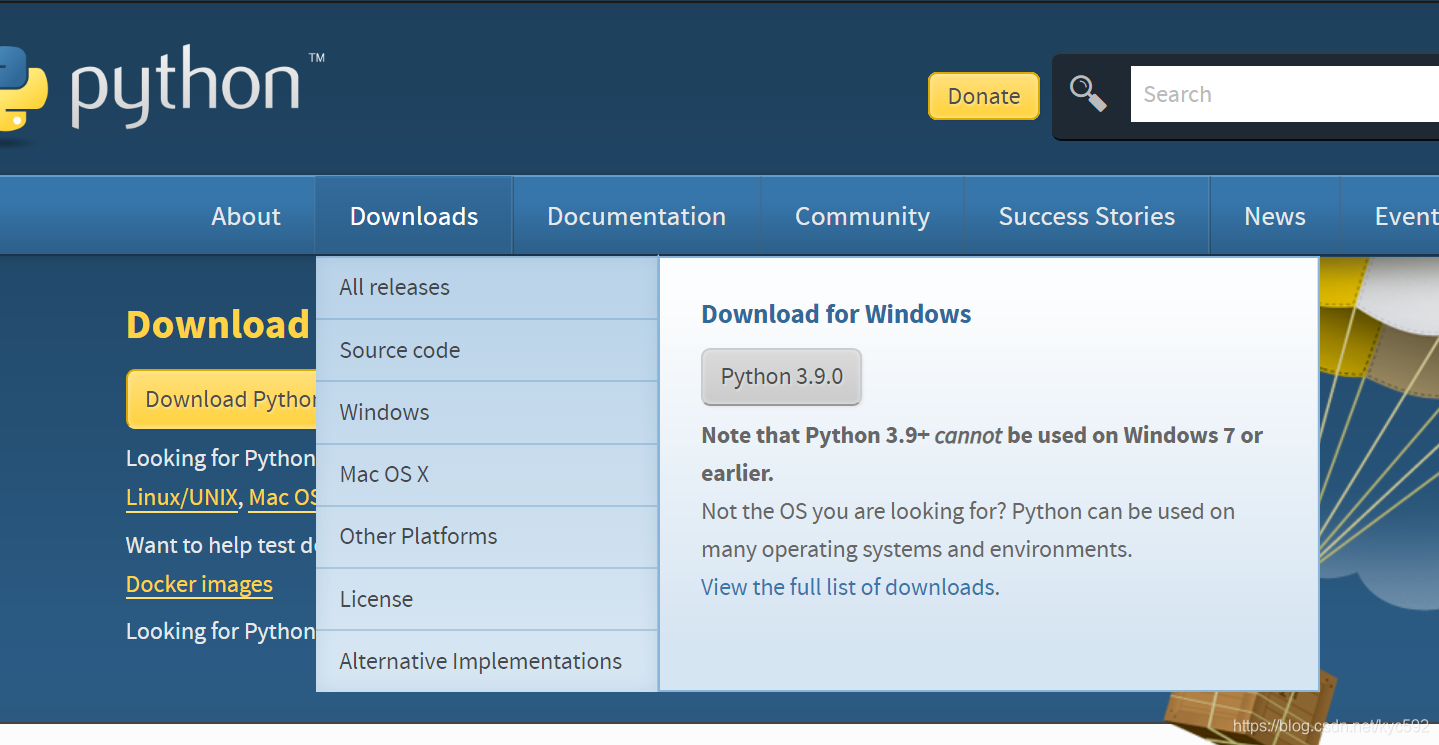Open Alternative Implementations menu entry
The image size is (1439, 745).
(x=487, y=662)
